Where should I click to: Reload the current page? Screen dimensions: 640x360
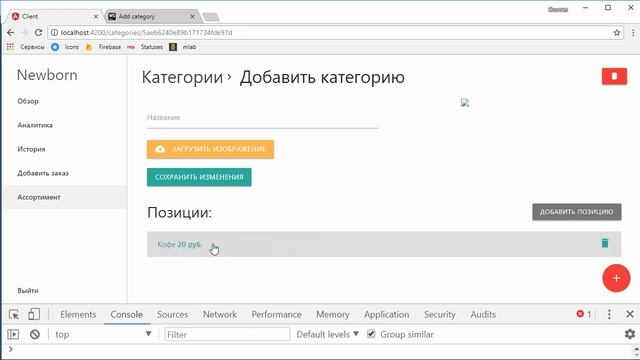coord(38,33)
